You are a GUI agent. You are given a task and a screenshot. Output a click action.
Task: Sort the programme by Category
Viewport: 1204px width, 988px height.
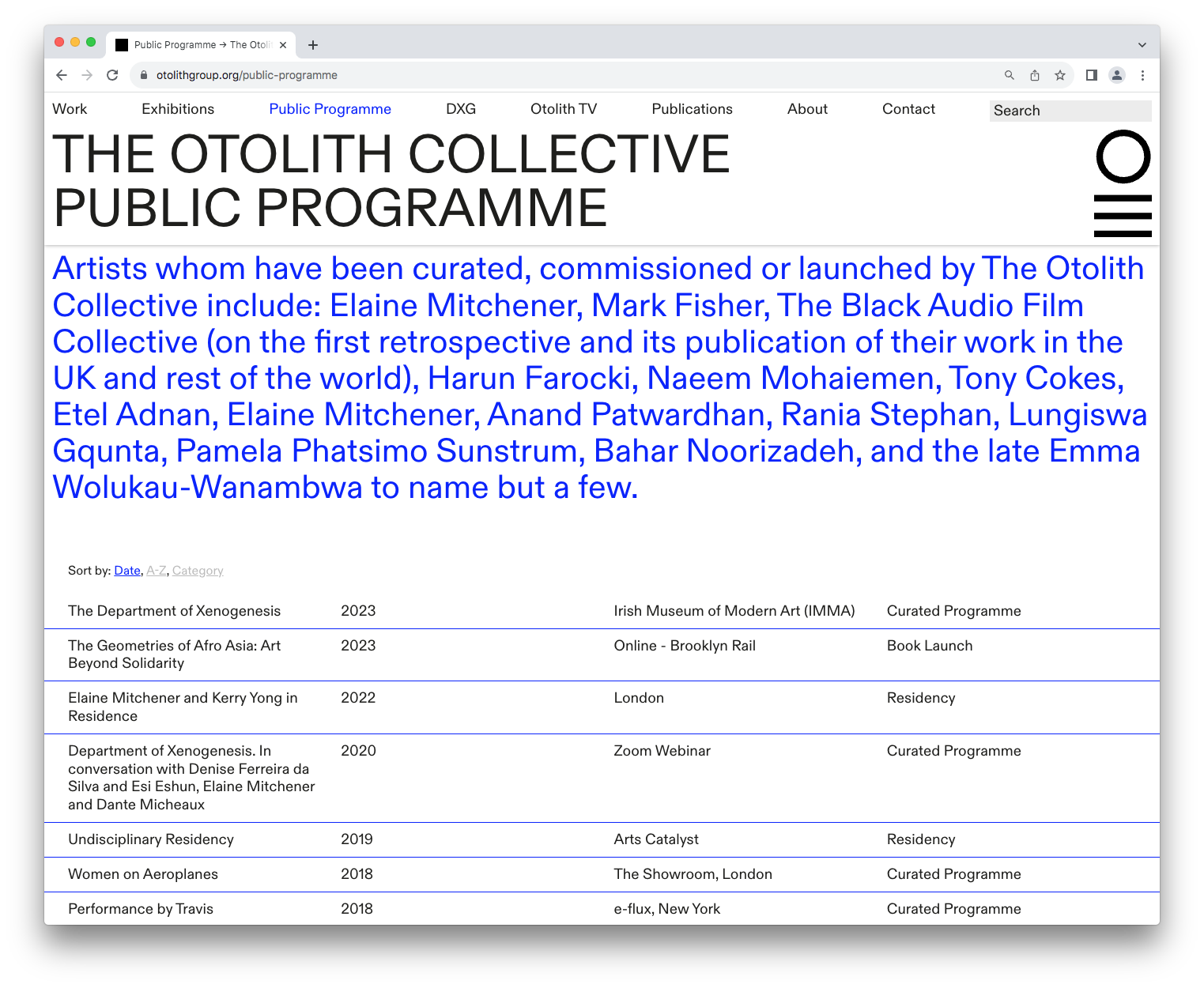pos(198,571)
